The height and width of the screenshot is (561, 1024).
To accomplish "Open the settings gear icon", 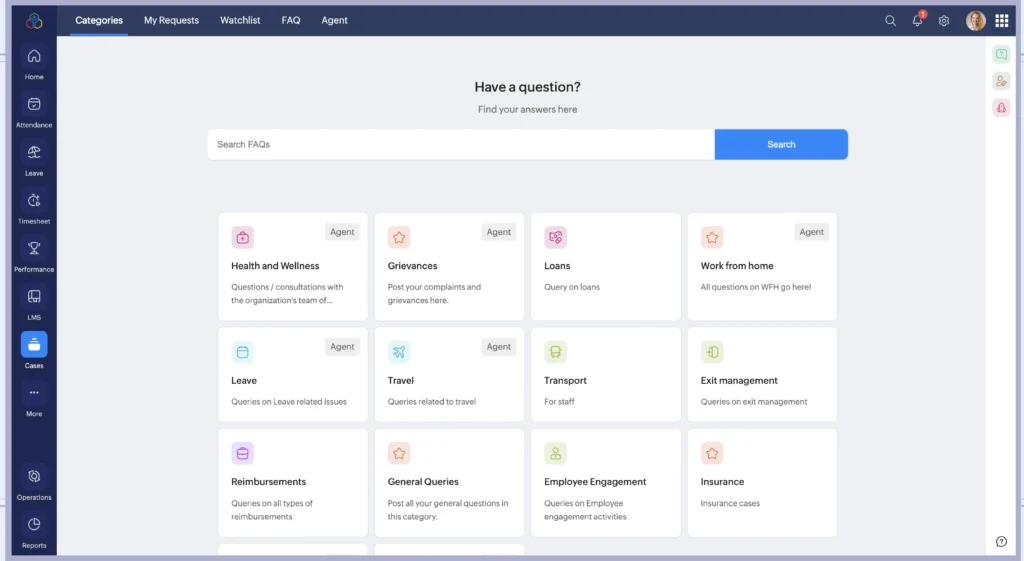I will pos(944,21).
